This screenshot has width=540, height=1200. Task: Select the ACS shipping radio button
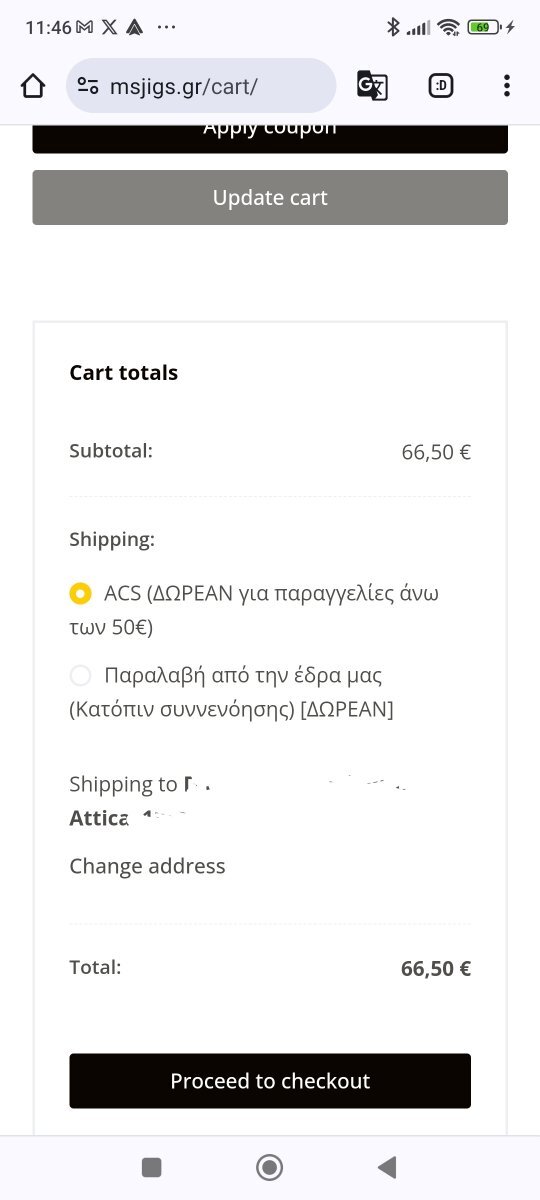[80, 593]
